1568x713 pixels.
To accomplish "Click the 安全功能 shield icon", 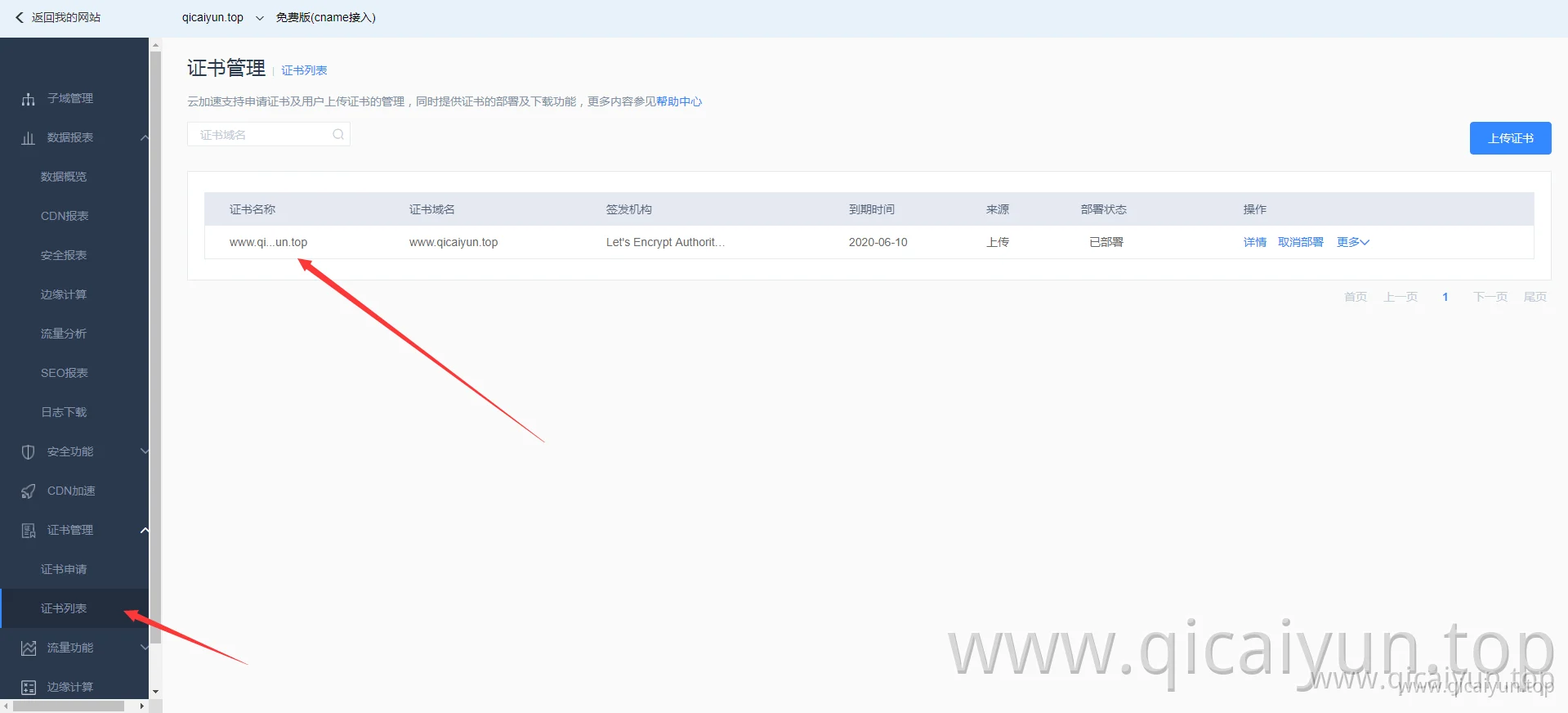I will coord(29,452).
